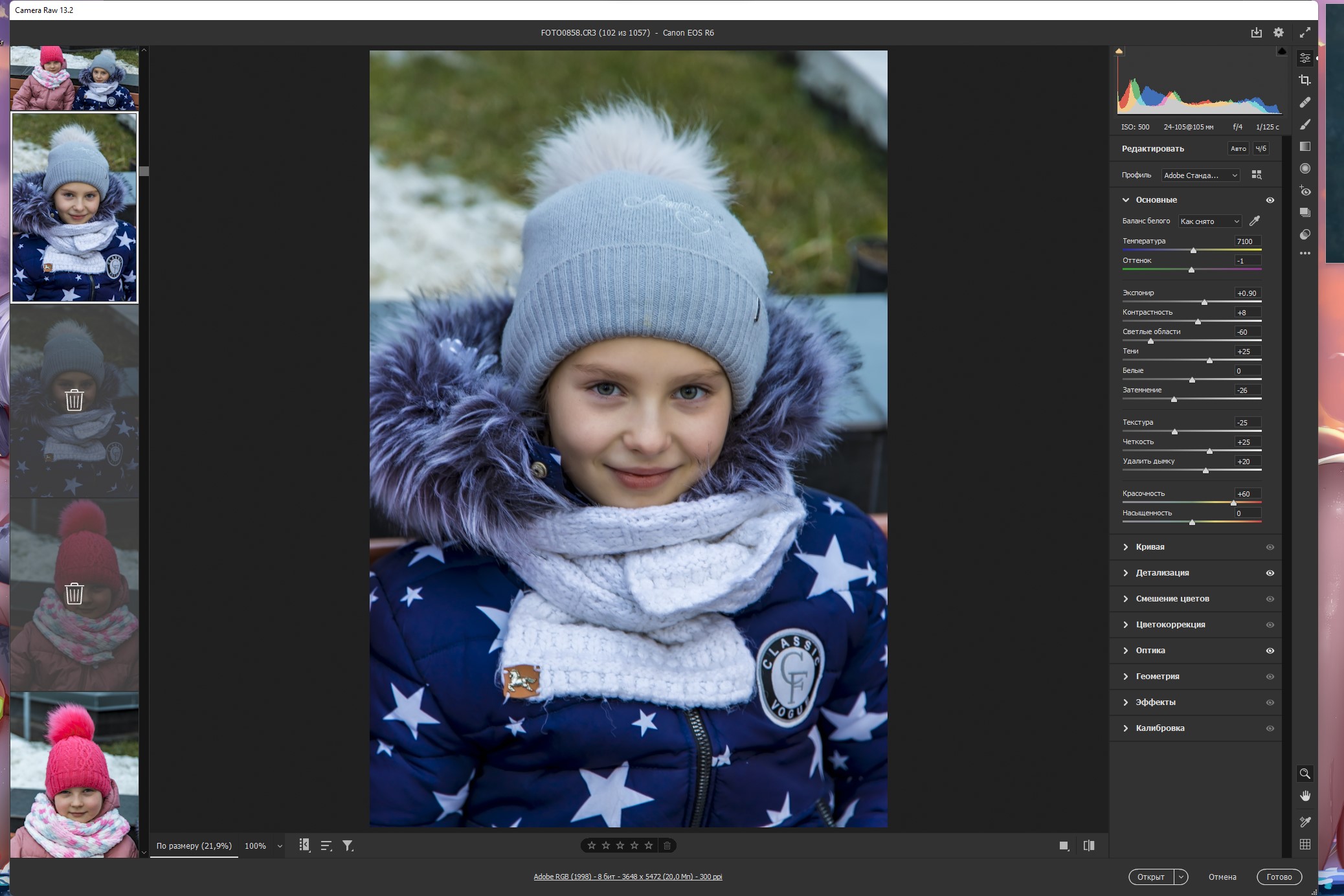
Task: Toggle shadow clipping warning on histogram
Action: [1119, 50]
